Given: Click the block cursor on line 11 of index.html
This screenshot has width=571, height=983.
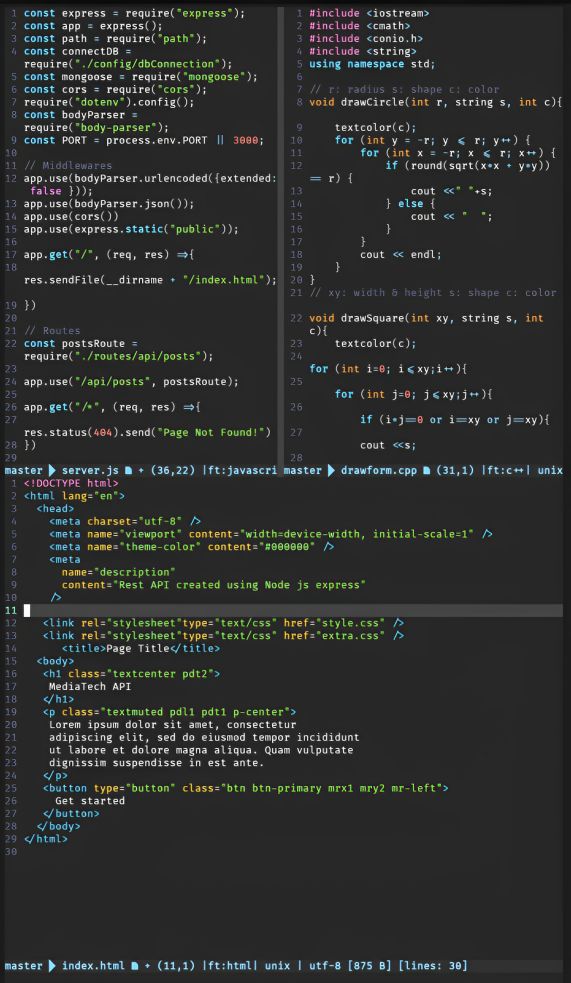Looking at the screenshot, I should tap(27, 610).
